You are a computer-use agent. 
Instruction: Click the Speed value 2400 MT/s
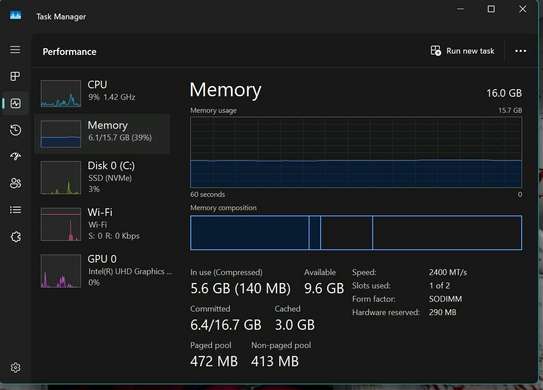coord(448,272)
